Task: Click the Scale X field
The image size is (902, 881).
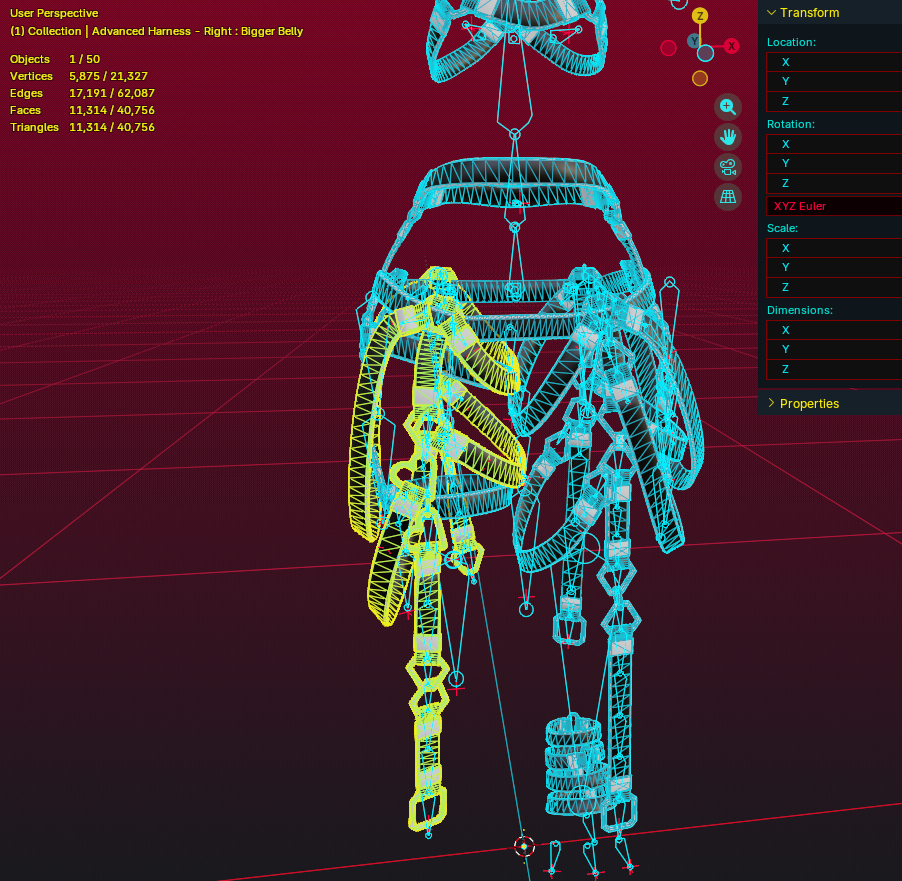Action: coord(834,248)
